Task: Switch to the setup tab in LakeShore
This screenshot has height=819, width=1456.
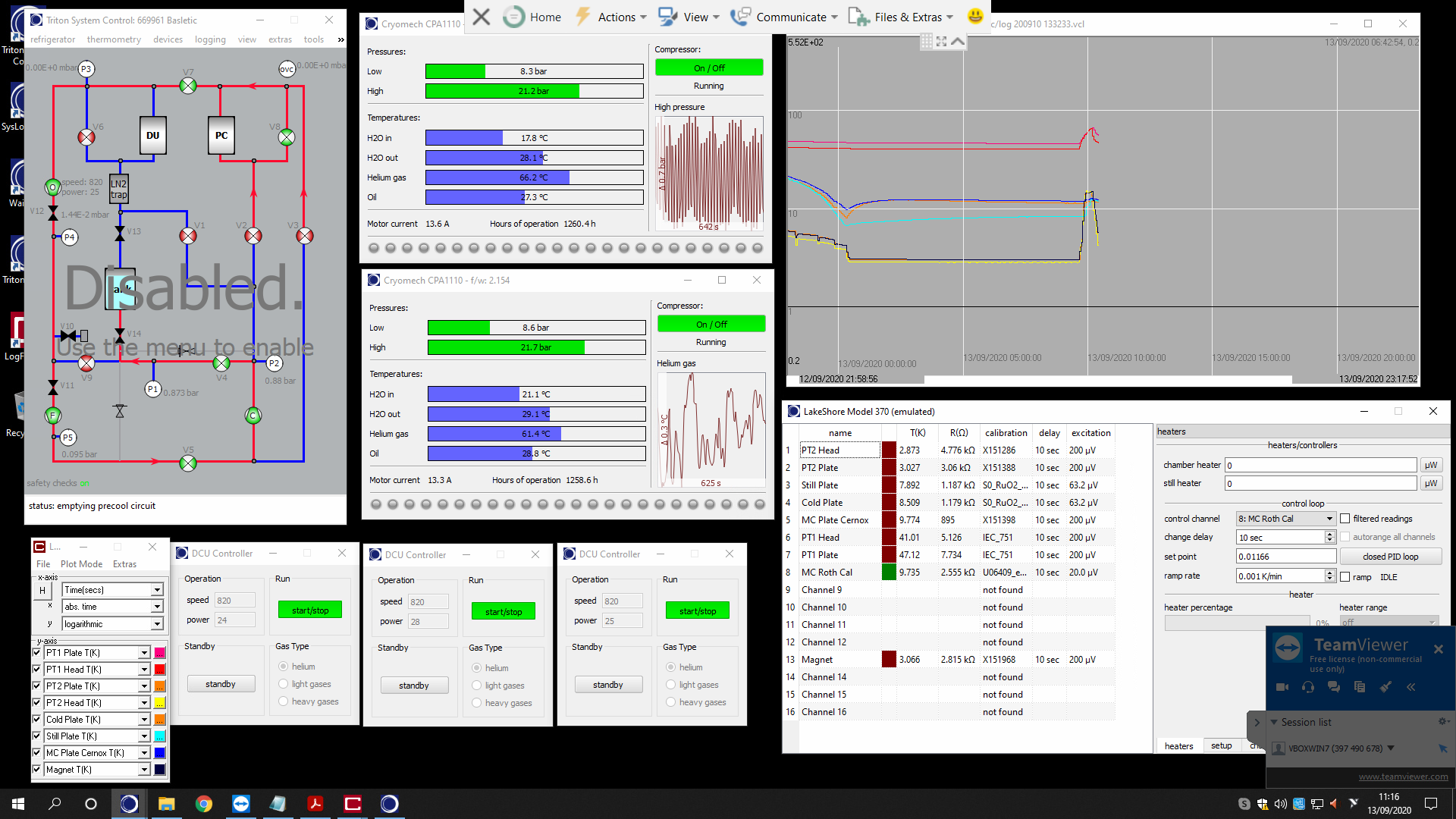Action: [1221, 746]
